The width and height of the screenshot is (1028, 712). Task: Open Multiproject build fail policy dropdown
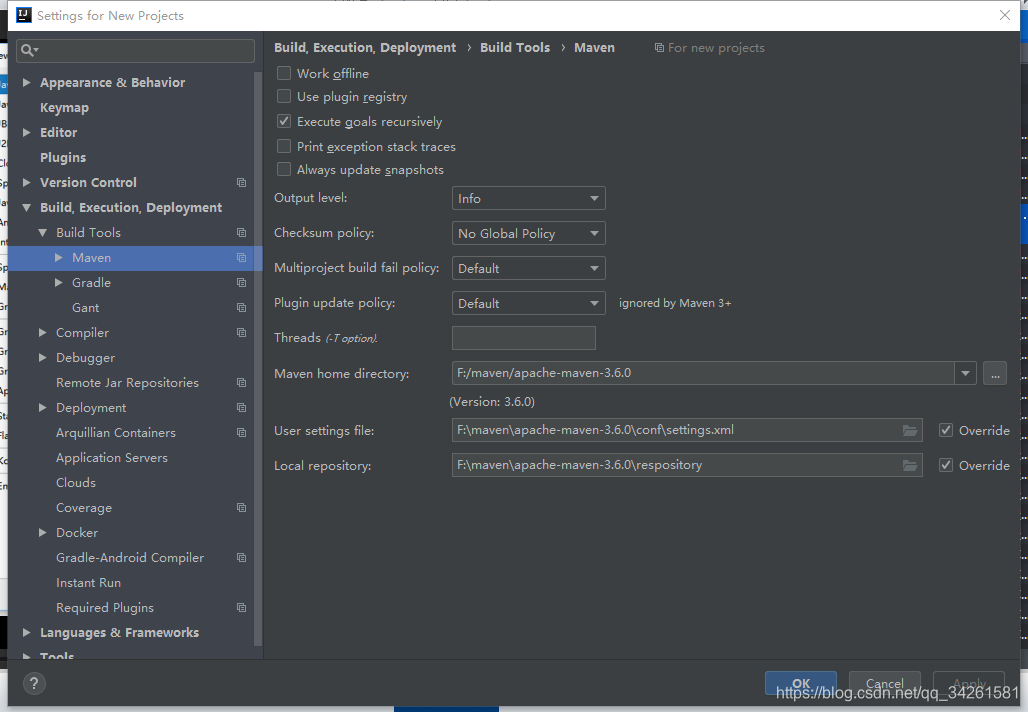point(528,268)
